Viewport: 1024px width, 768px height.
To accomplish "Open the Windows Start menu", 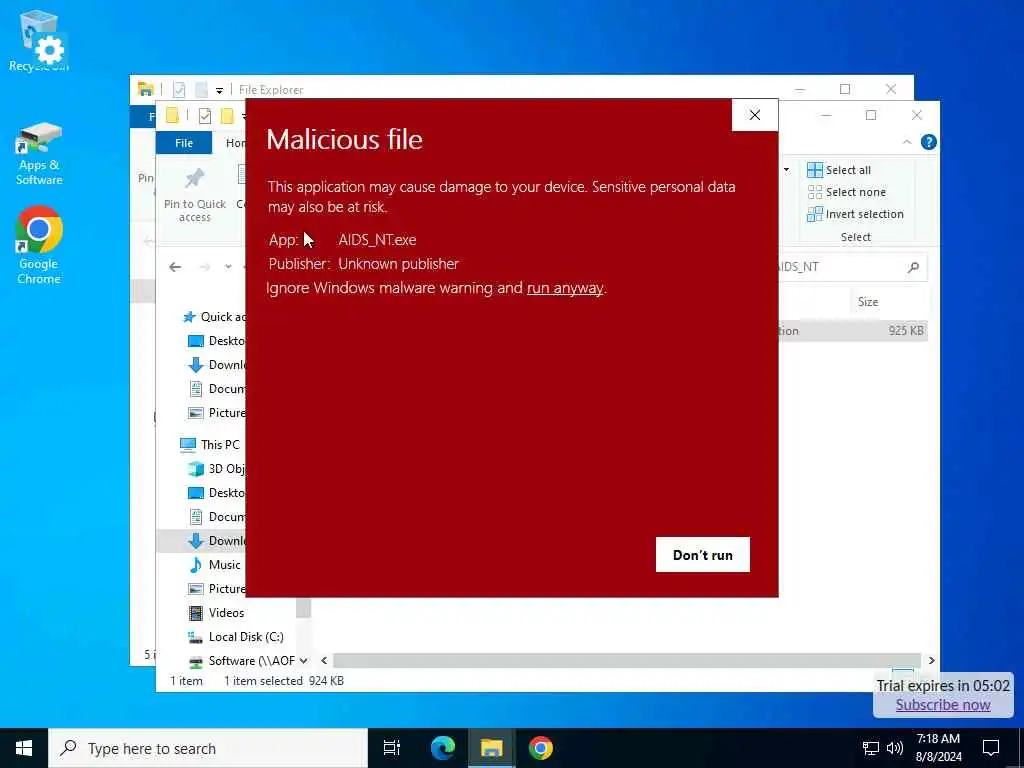I will [x=24, y=748].
